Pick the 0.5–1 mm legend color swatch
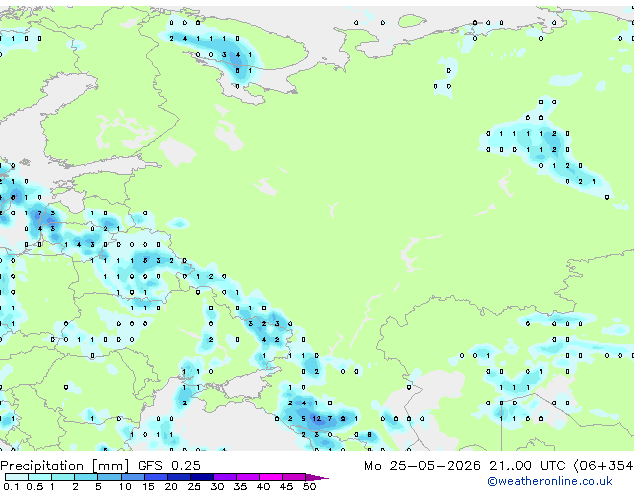634x490 pixels. [40, 477]
